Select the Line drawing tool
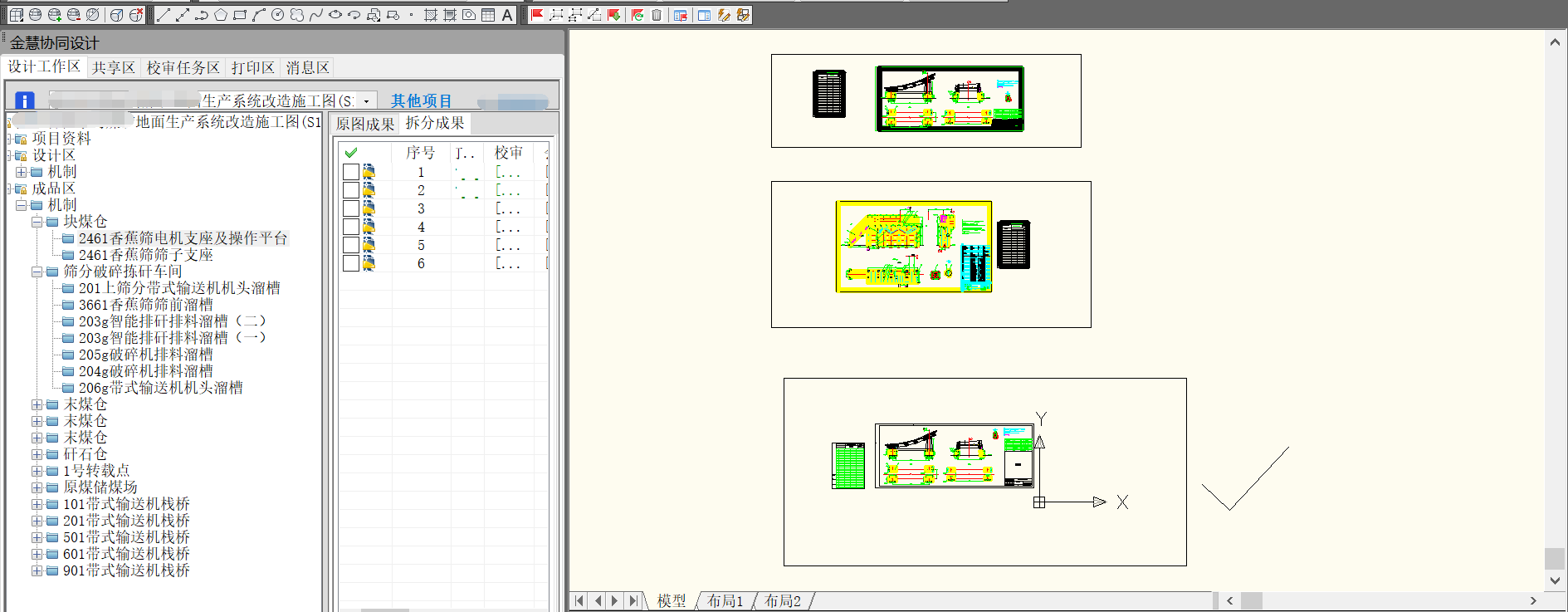The width and height of the screenshot is (1568, 612). coord(164,15)
